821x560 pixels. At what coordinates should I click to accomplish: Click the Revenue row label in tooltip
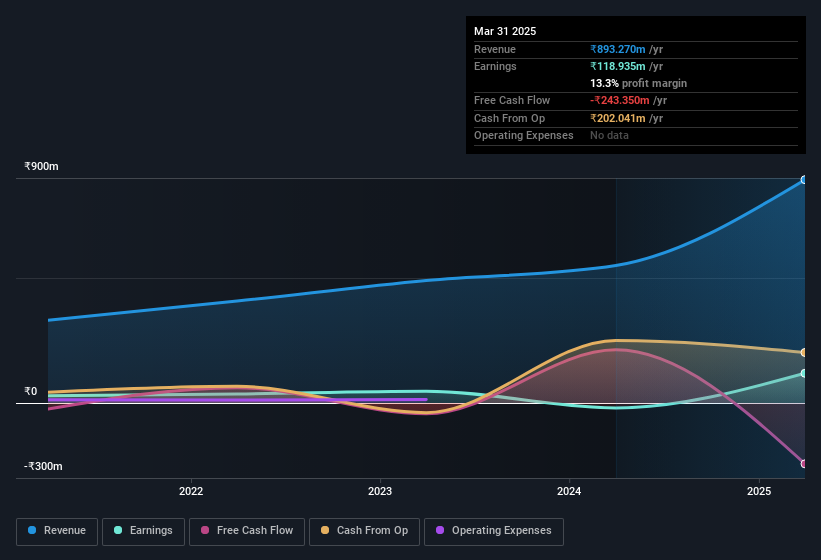pos(495,49)
